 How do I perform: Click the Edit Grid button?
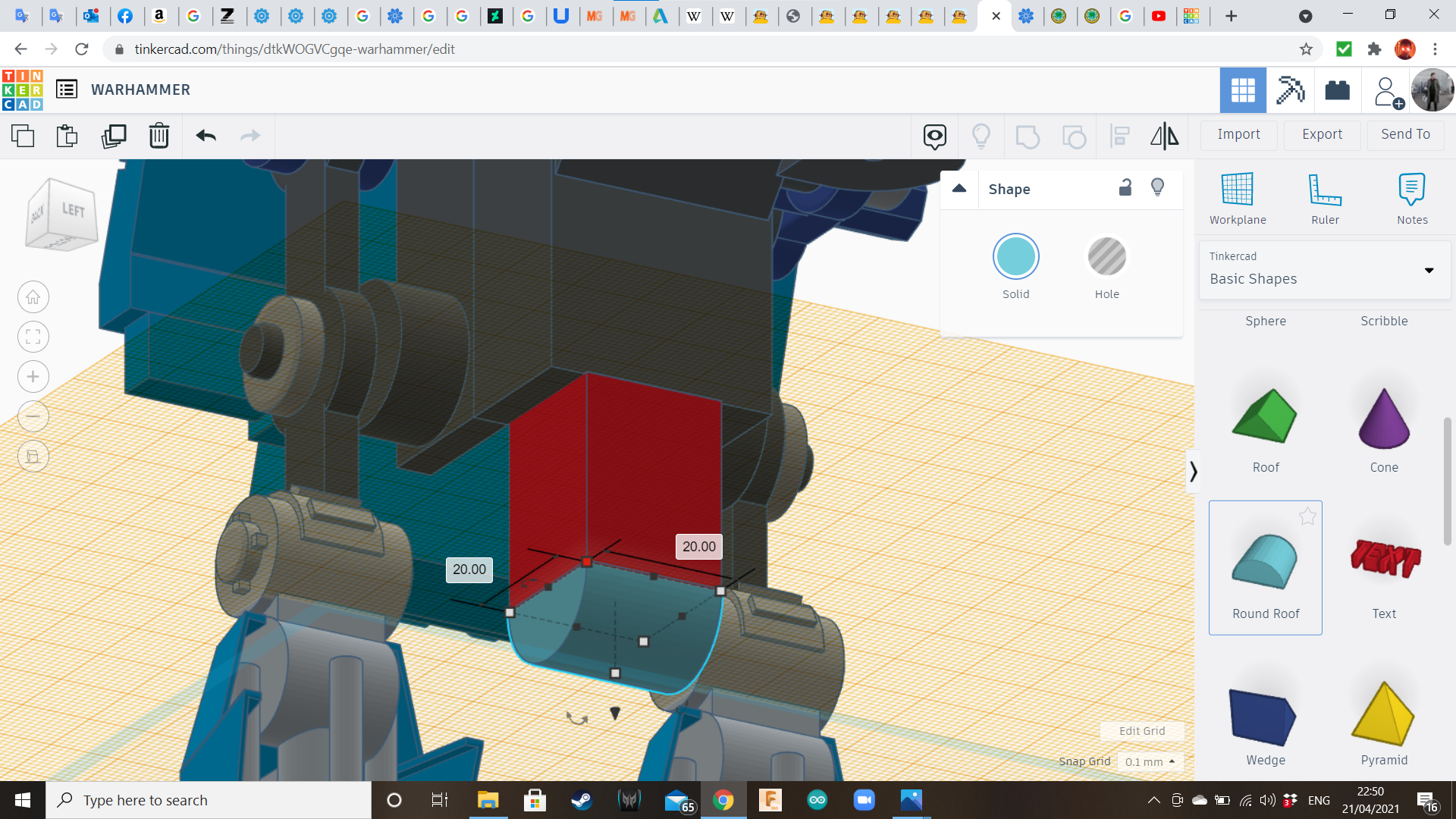pos(1141,731)
